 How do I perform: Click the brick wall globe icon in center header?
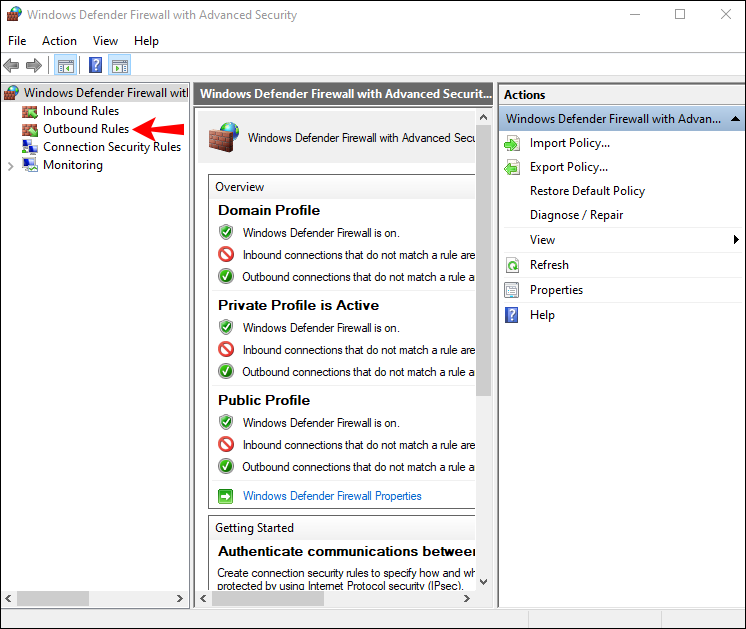(x=224, y=137)
